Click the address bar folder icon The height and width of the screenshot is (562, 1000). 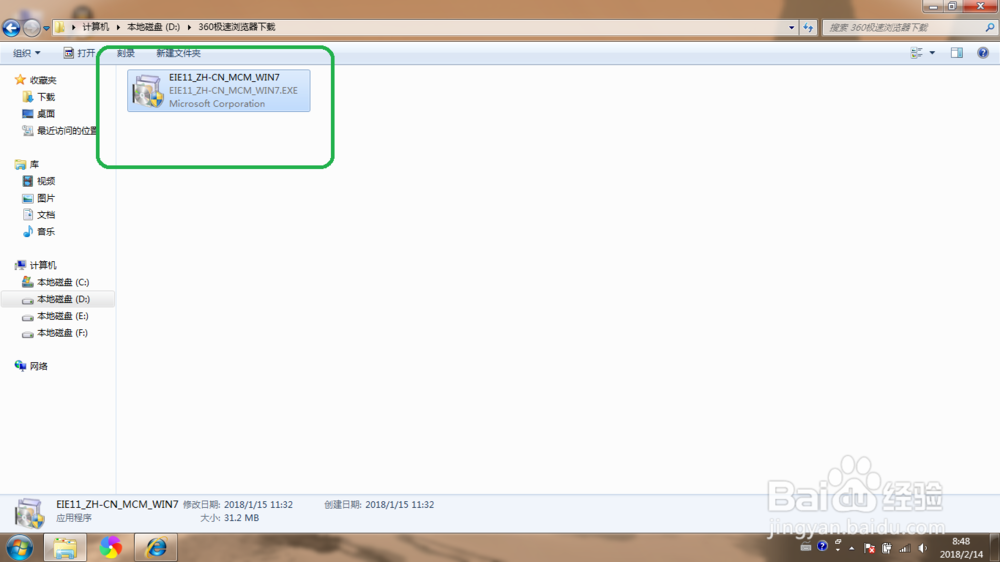click(x=60, y=27)
